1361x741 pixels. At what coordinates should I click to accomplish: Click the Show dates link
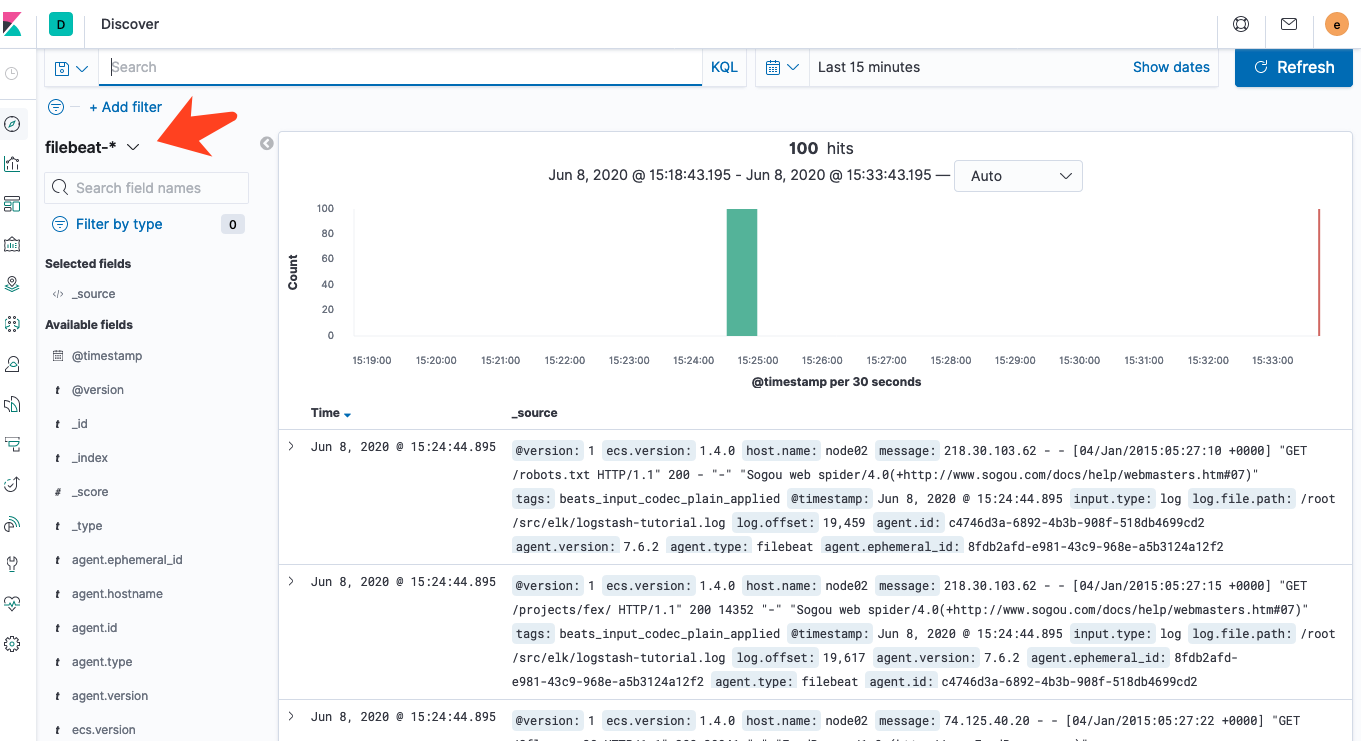click(1170, 67)
